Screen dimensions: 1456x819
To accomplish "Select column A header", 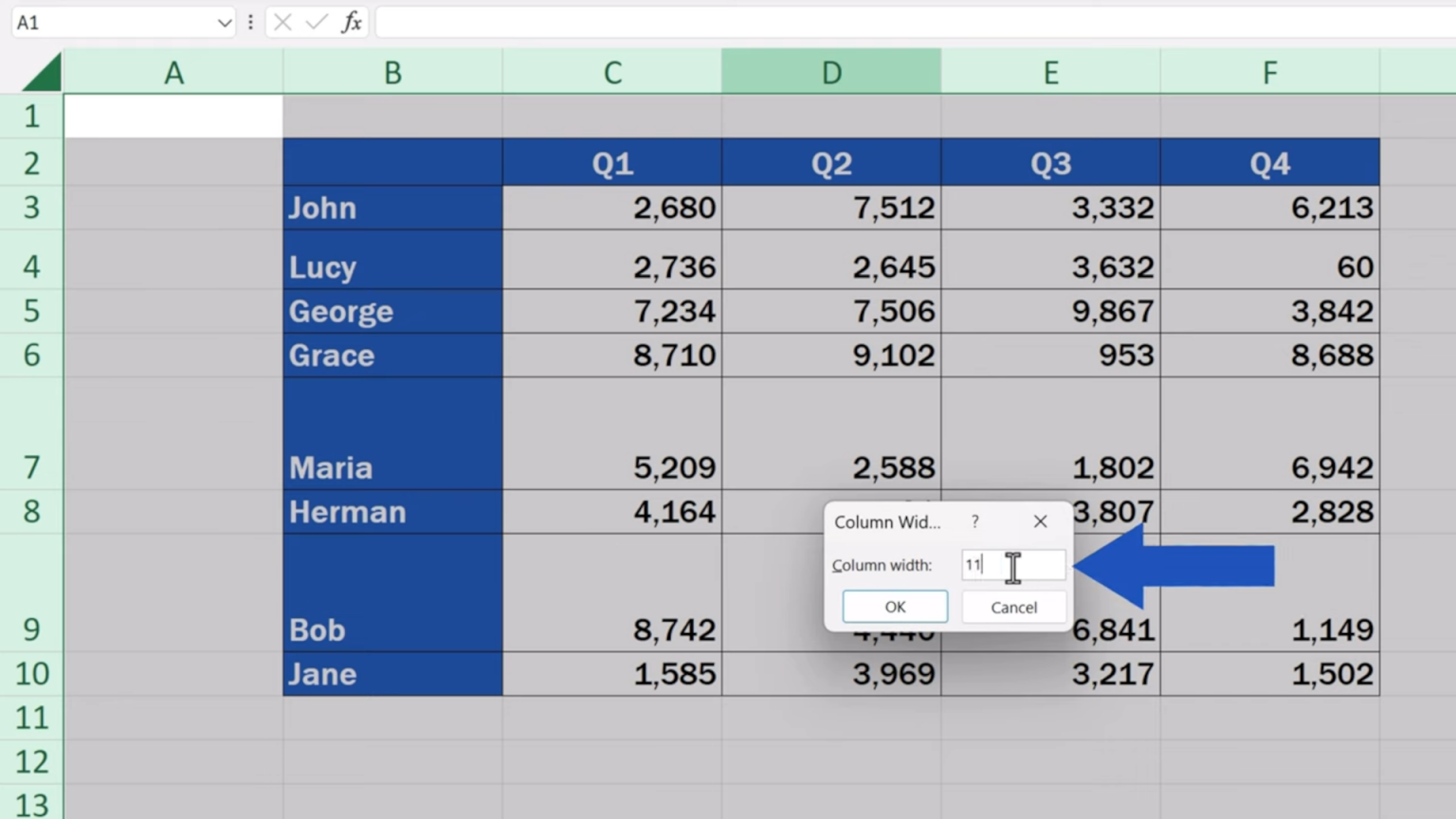I will [x=173, y=71].
